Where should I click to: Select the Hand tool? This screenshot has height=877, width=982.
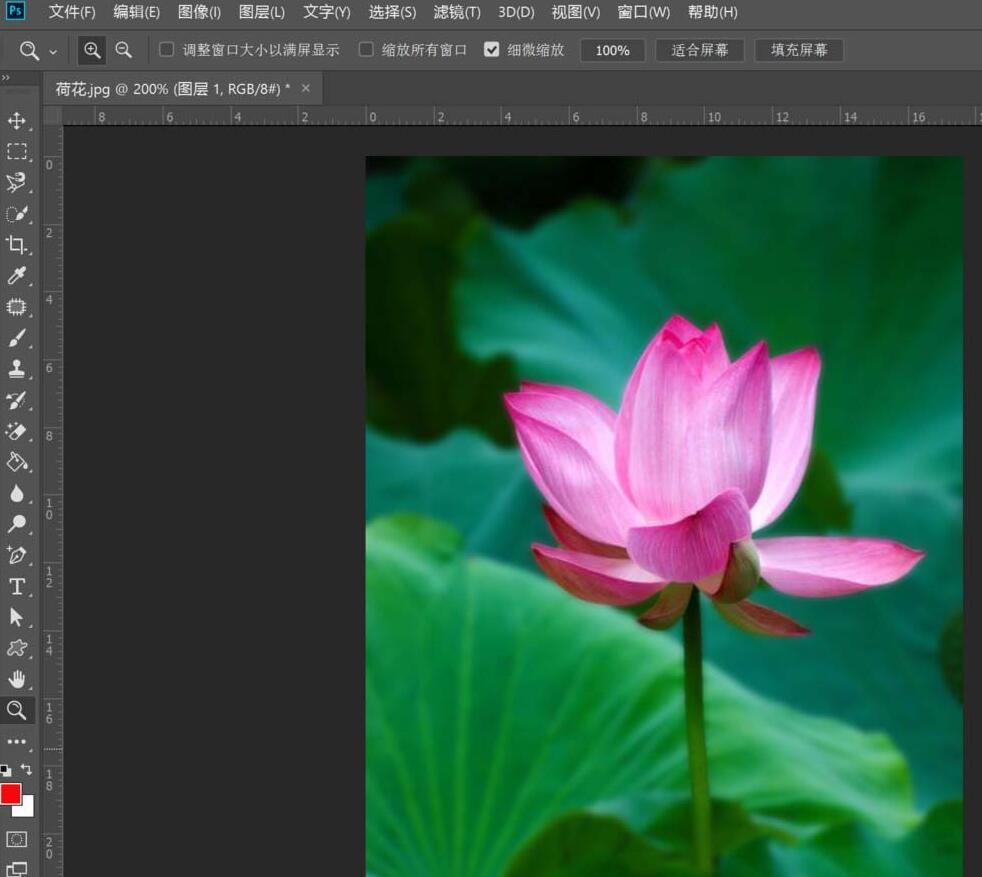point(16,679)
